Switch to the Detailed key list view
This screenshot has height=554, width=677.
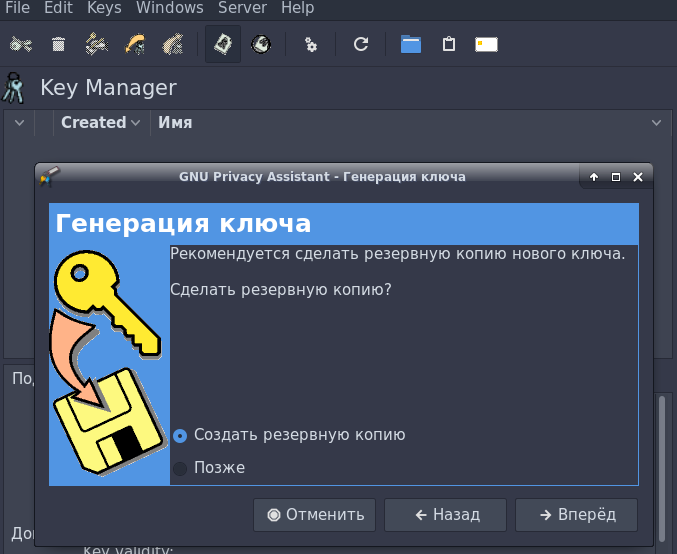point(261,44)
